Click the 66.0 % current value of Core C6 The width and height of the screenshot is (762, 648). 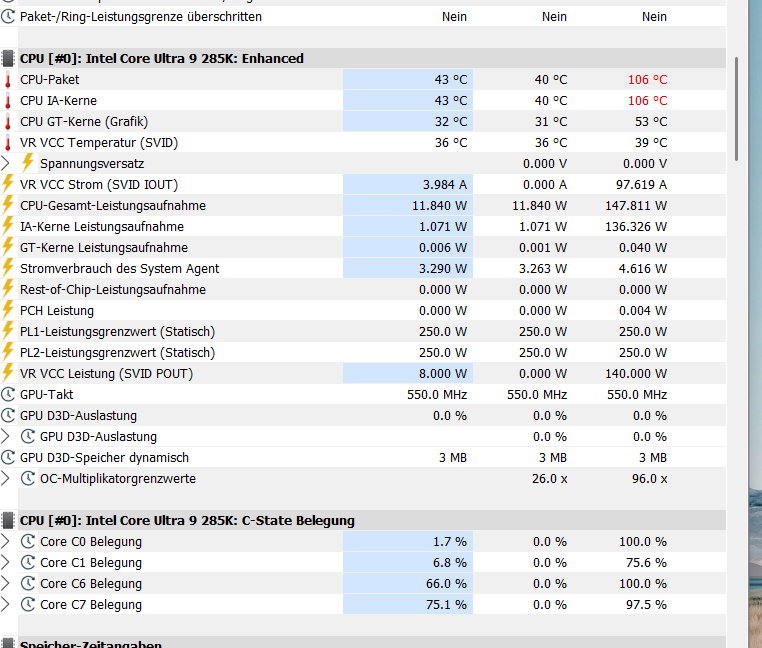(446, 583)
